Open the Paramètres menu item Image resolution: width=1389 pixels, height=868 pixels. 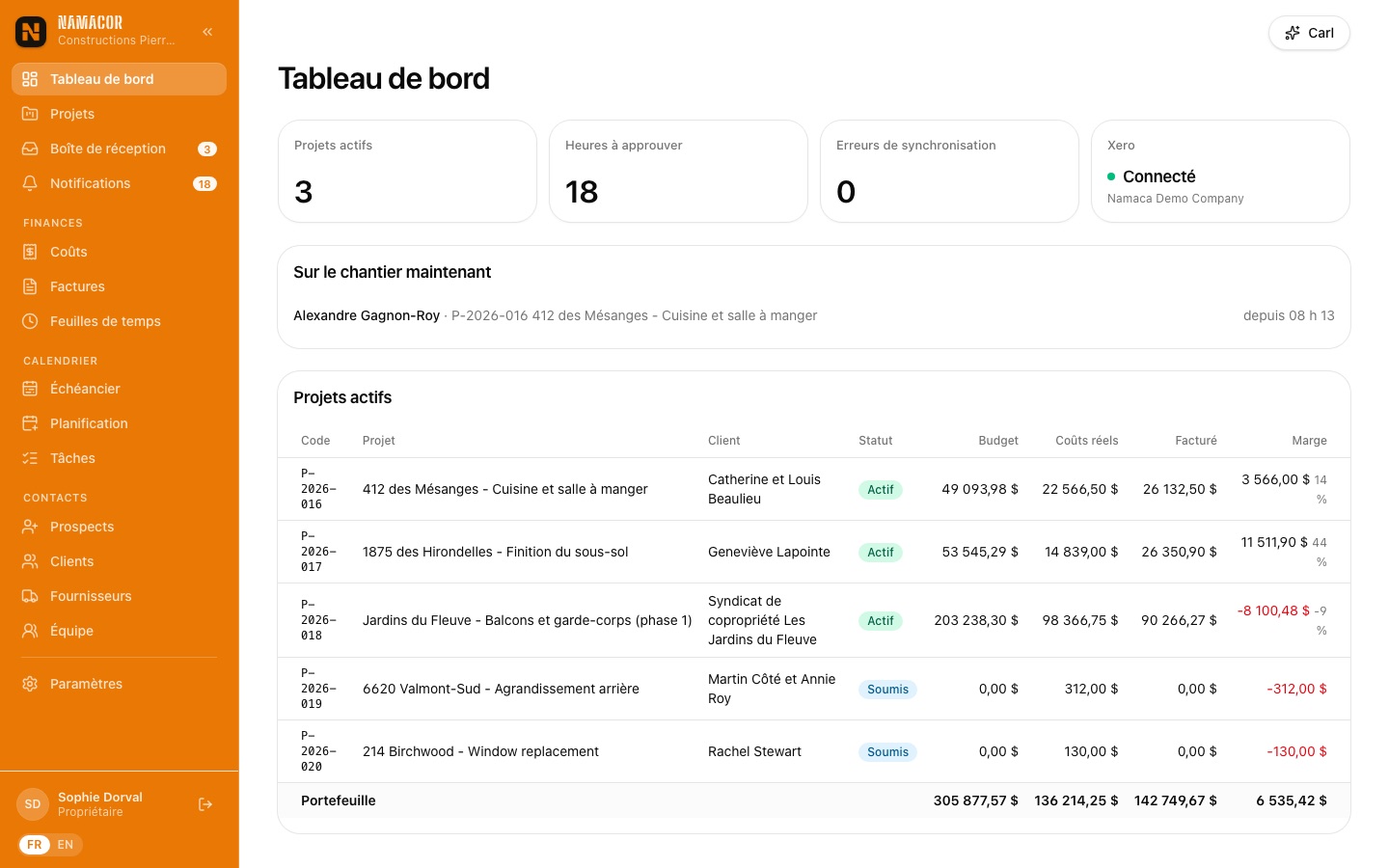[119, 684]
